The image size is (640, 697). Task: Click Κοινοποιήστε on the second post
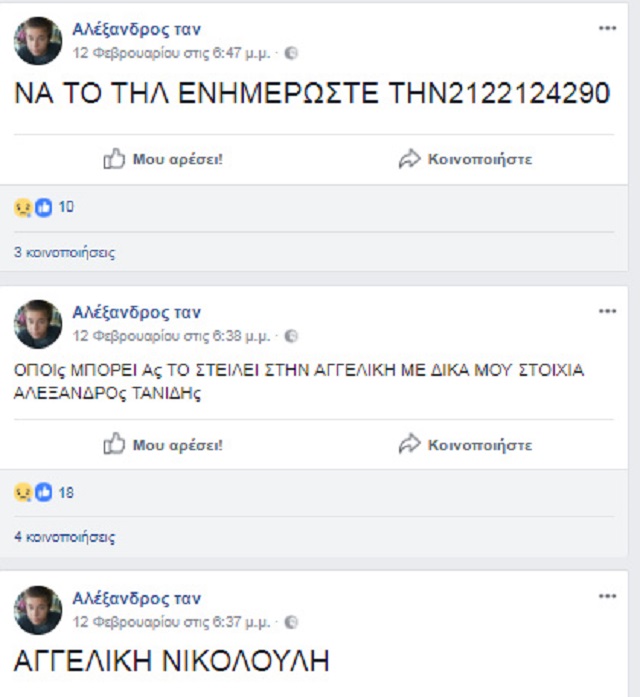[480, 445]
